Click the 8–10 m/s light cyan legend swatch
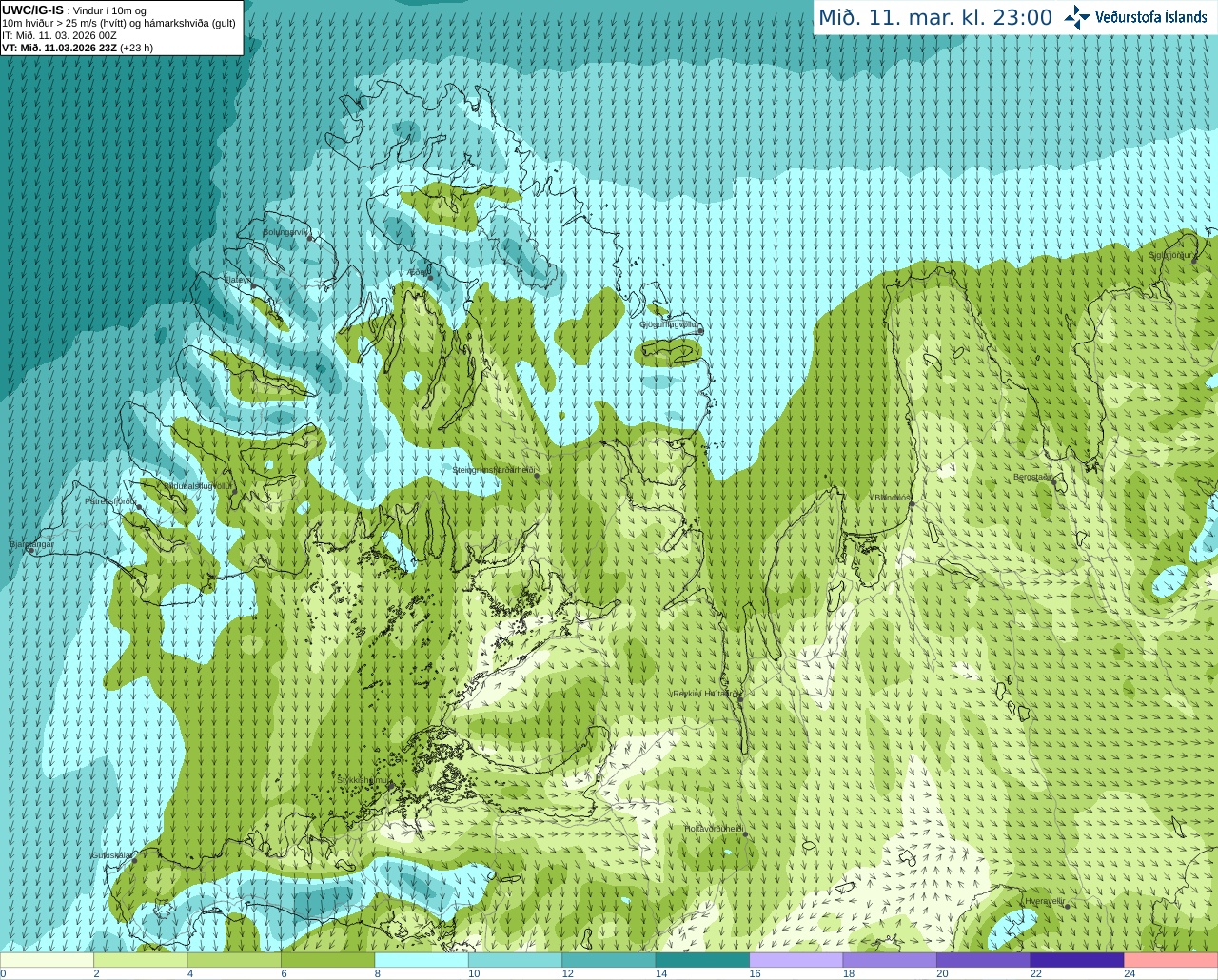The height and width of the screenshot is (980, 1218). [422, 960]
